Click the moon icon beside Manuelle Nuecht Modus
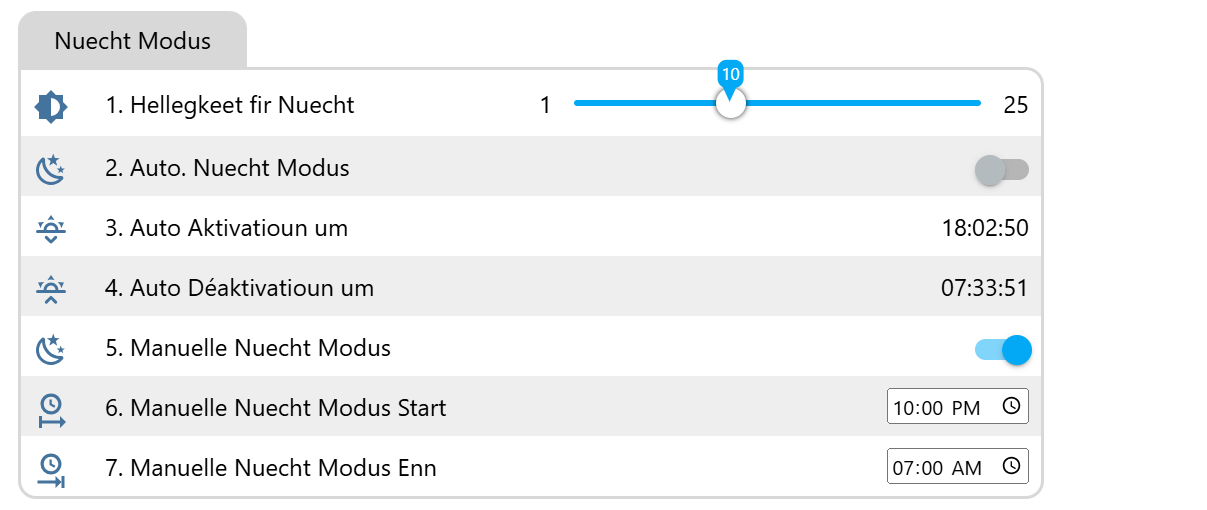 click(x=51, y=349)
